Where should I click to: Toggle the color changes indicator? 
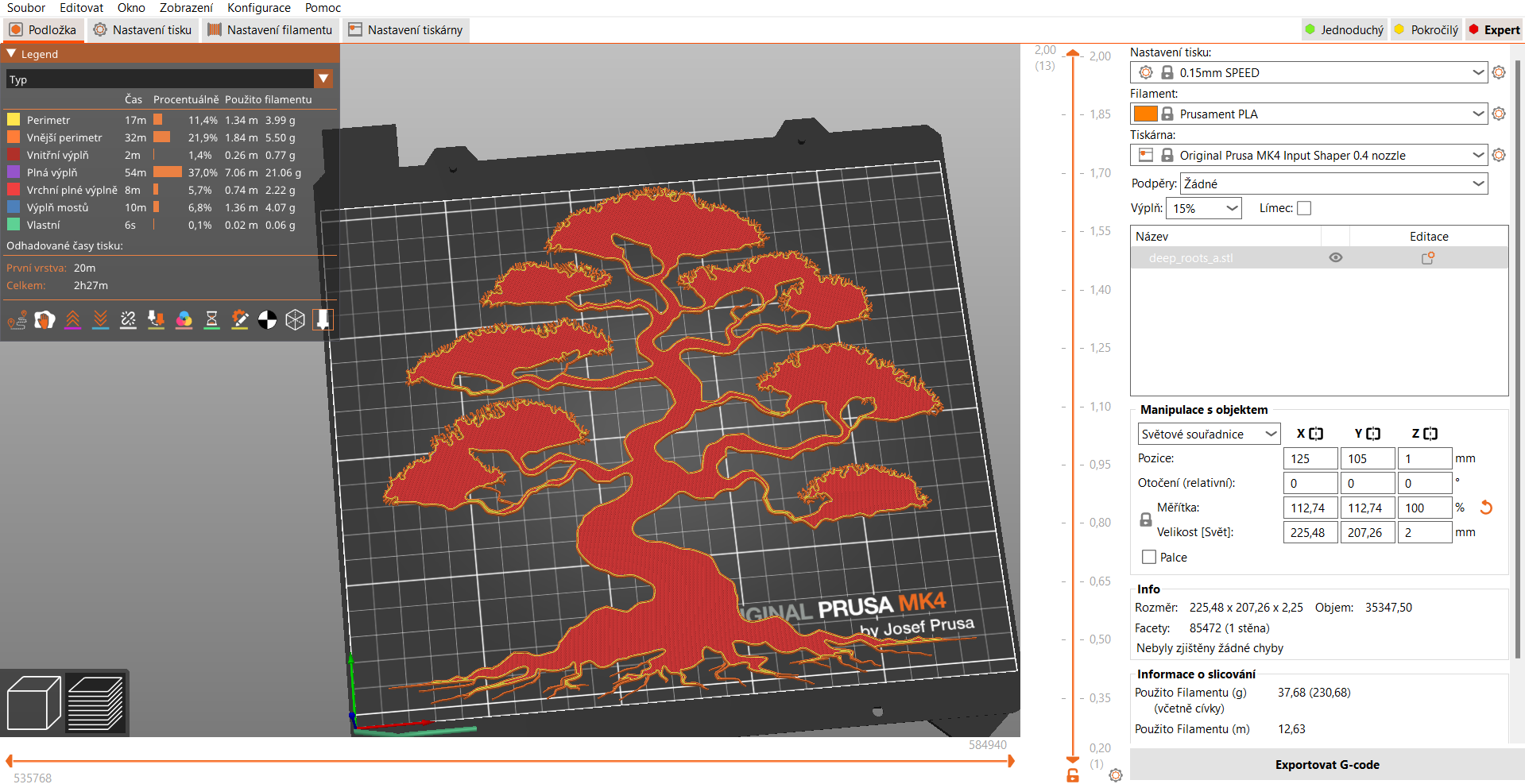tap(184, 319)
